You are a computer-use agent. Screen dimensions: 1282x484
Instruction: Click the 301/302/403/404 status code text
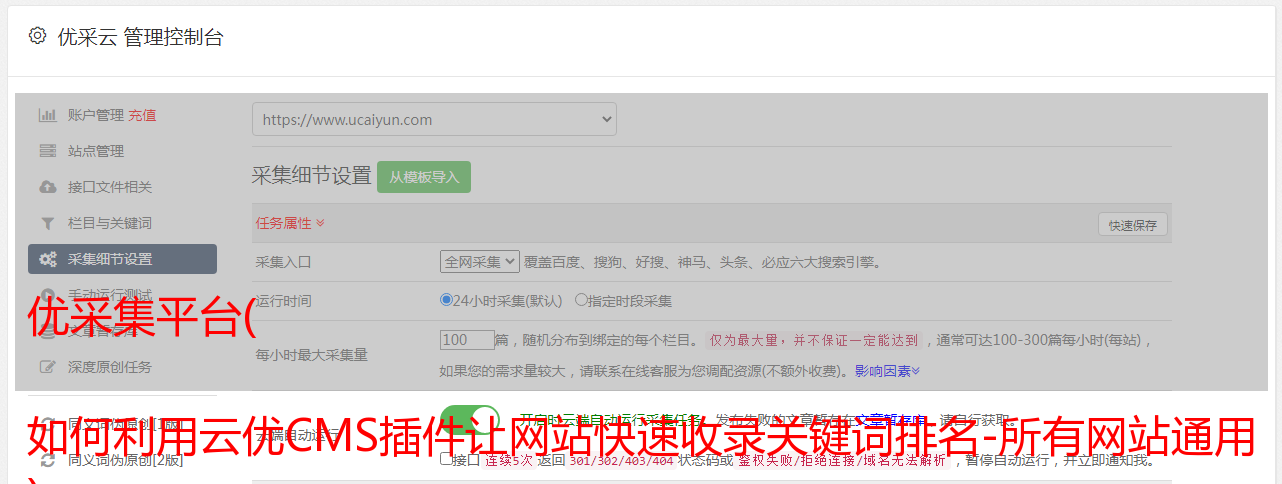click(x=621, y=461)
